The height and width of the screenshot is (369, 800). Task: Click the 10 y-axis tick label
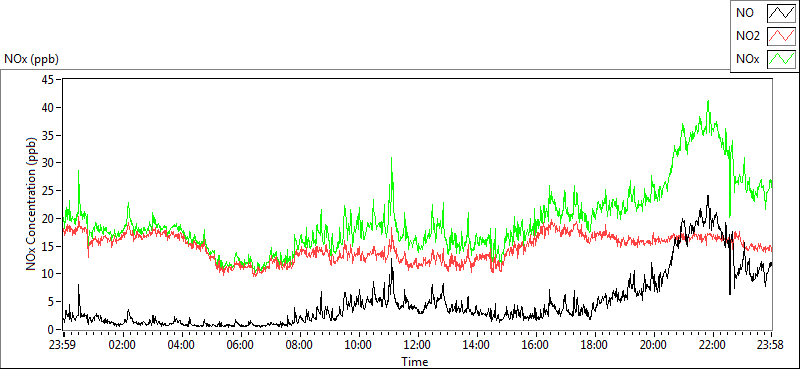point(49,274)
